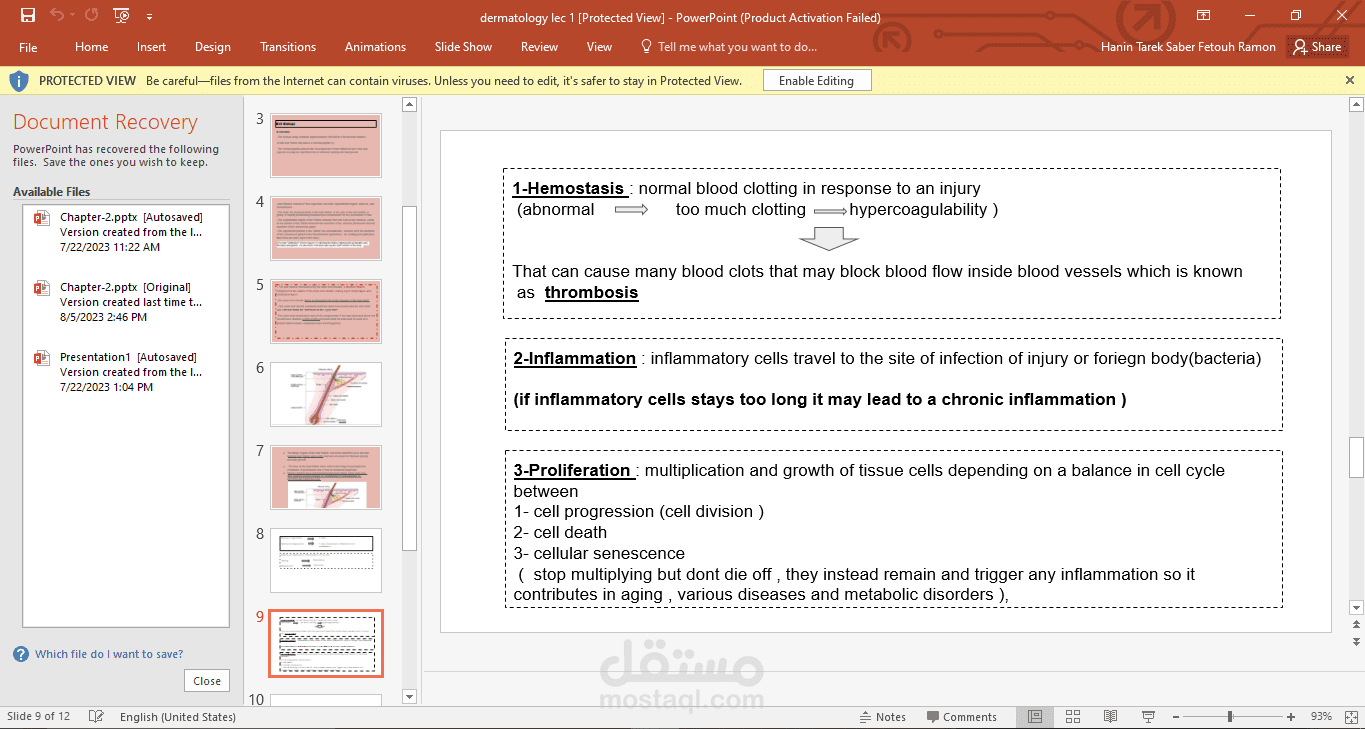Click the '2-Inflammation' heading text

(574, 358)
